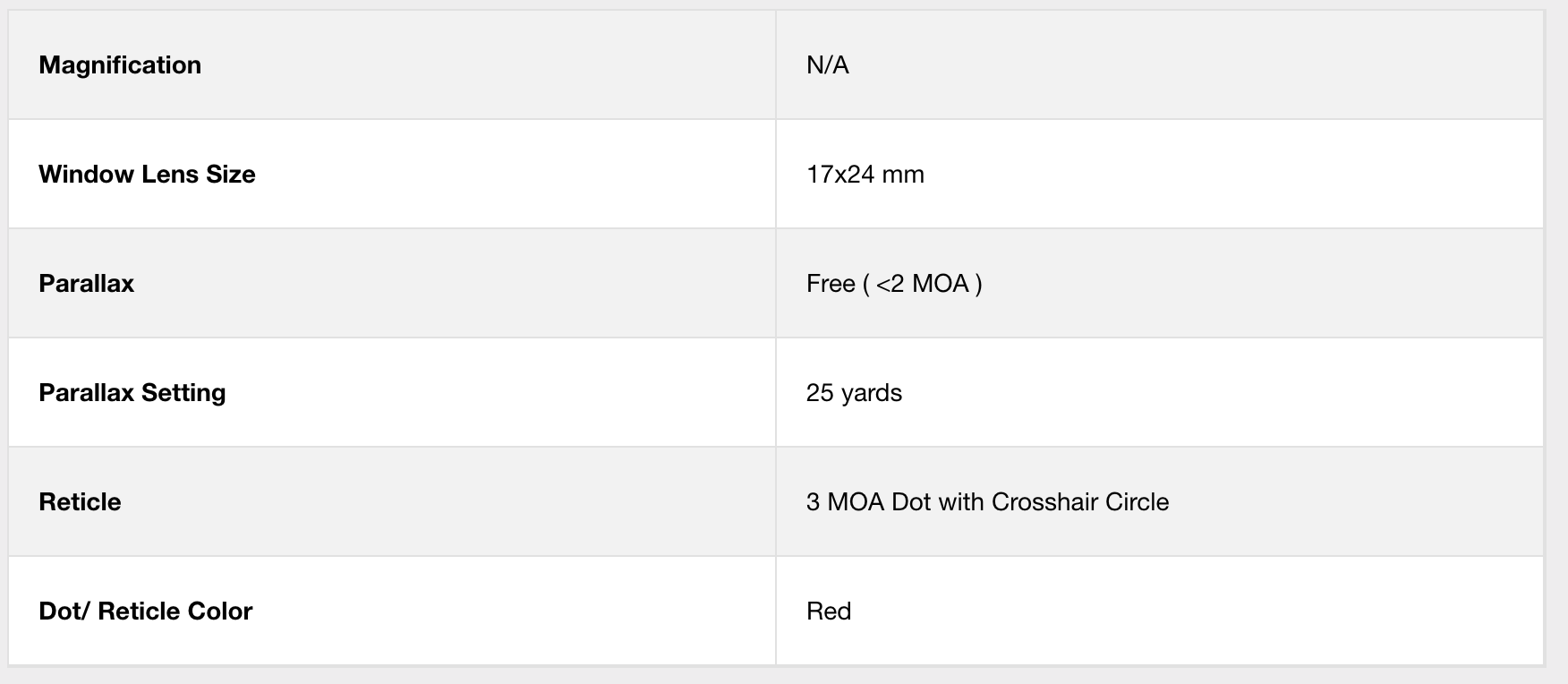The image size is (1568, 684).
Task: Click the Dot/ Reticle Color label
Action: click(x=146, y=611)
